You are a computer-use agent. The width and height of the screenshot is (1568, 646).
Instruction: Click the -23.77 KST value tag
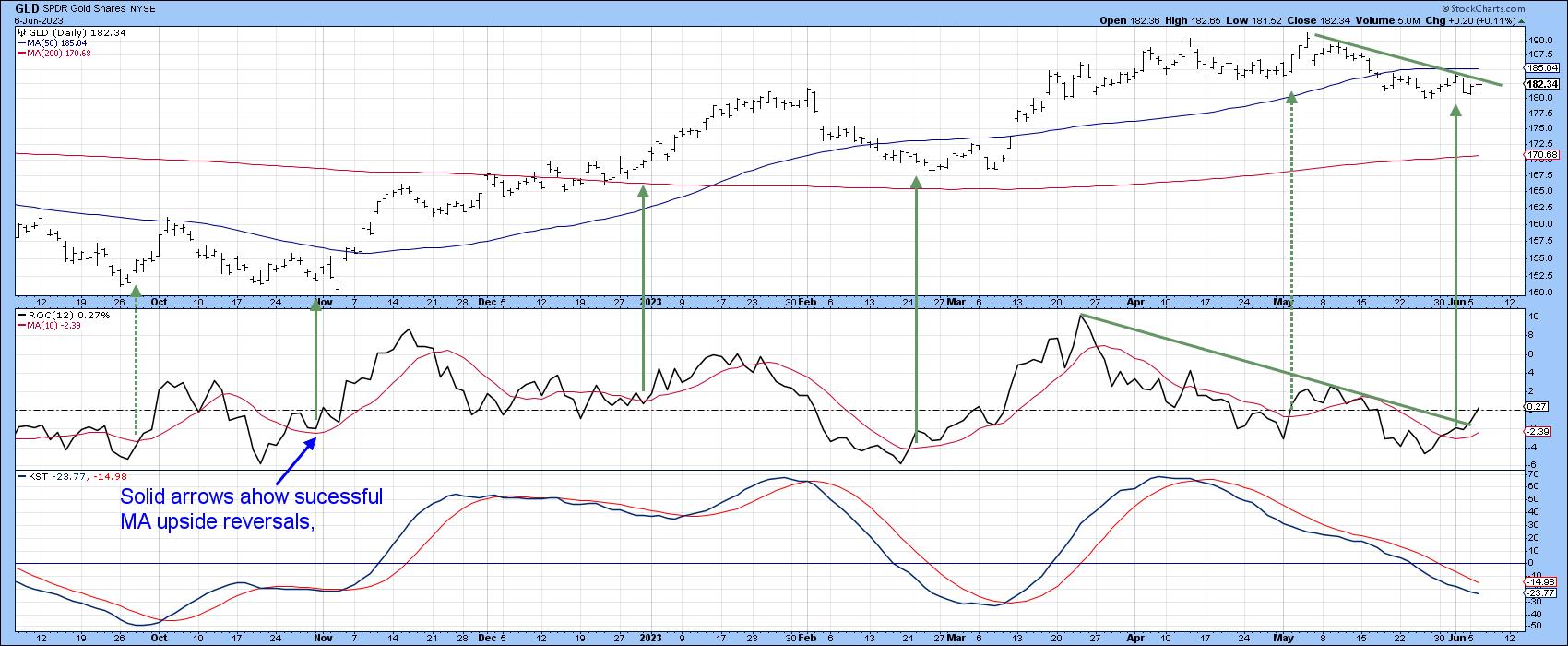1543,593
